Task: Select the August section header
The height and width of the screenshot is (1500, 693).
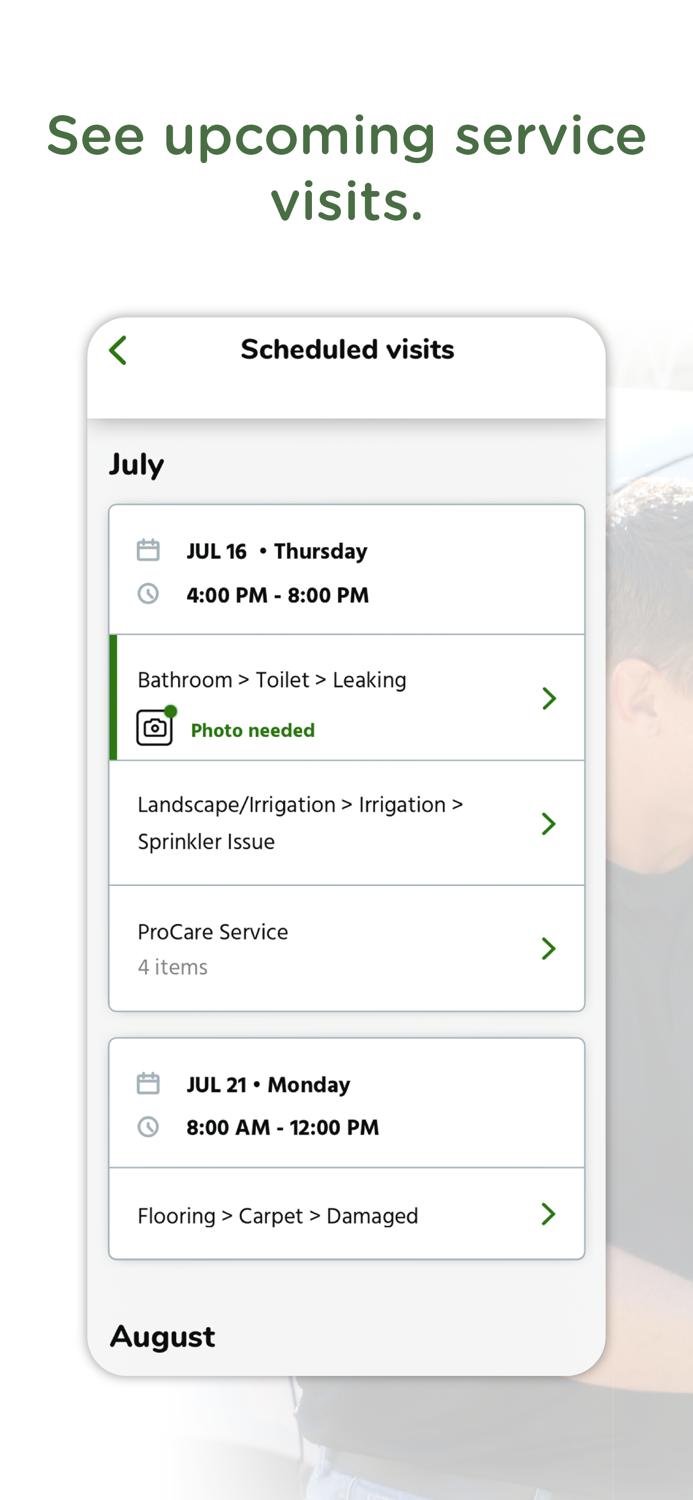Action: [x=163, y=1336]
